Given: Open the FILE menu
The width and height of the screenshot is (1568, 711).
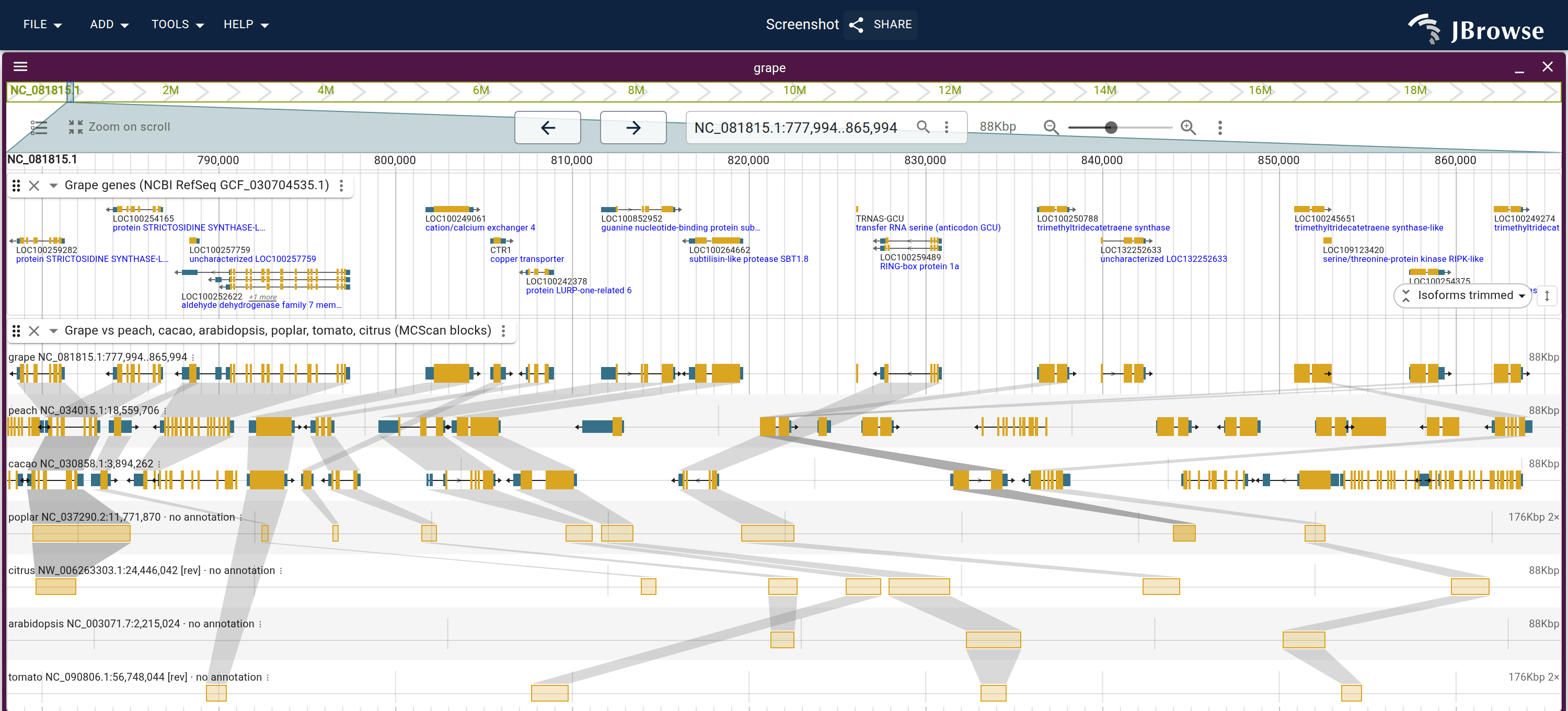Looking at the screenshot, I should coord(42,25).
